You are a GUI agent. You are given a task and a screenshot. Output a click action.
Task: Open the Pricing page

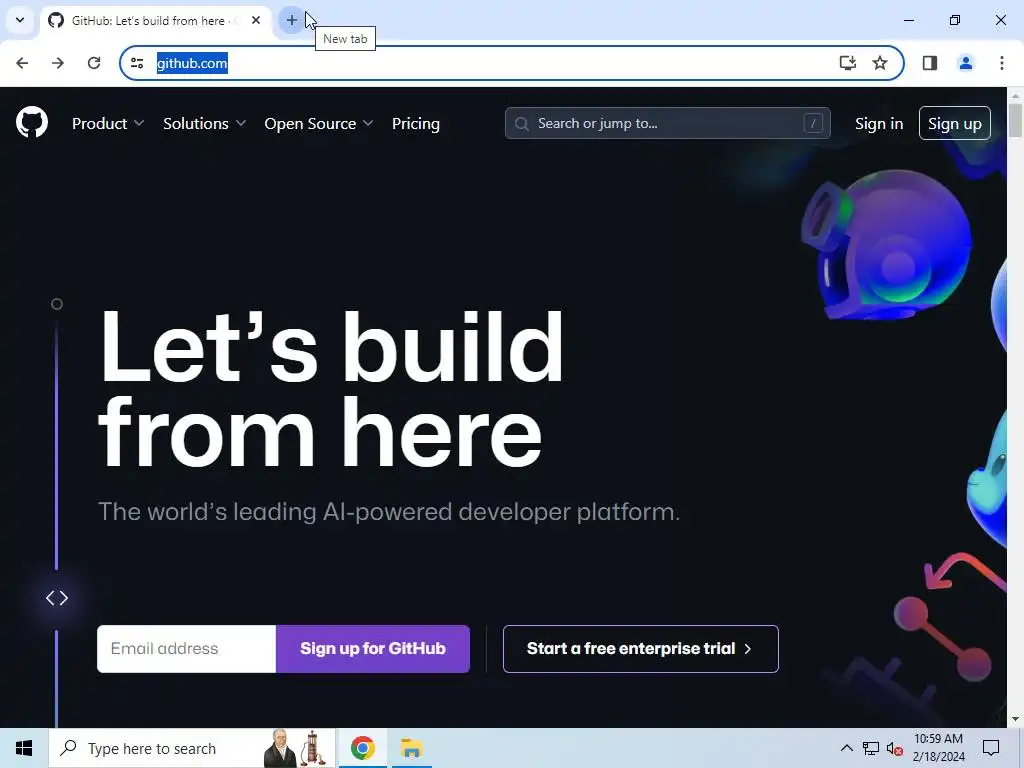point(415,123)
